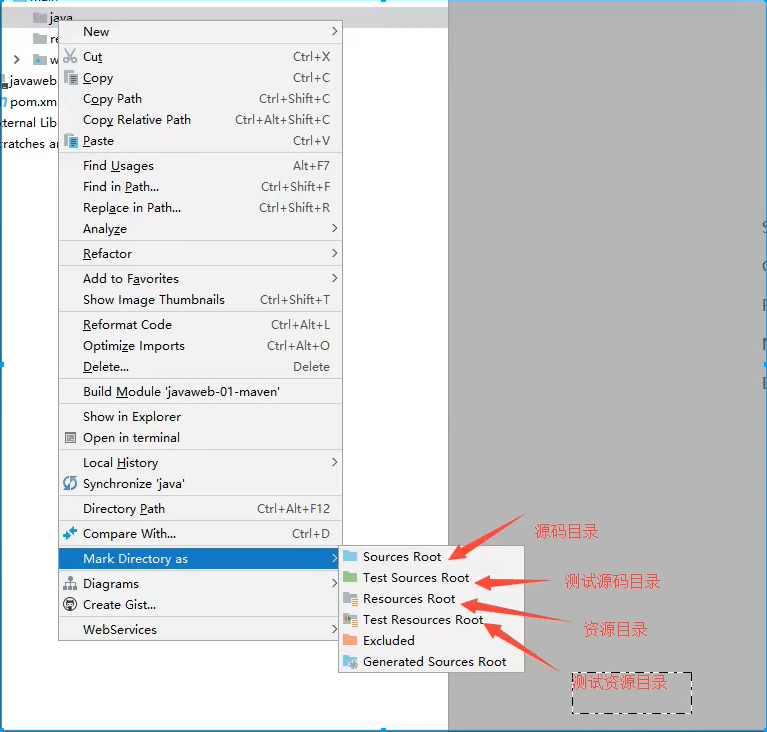Expand the Refactor submenu arrow
Image resolution: width=767 pixels, height=732 pixels.
[x=335, y=253]
